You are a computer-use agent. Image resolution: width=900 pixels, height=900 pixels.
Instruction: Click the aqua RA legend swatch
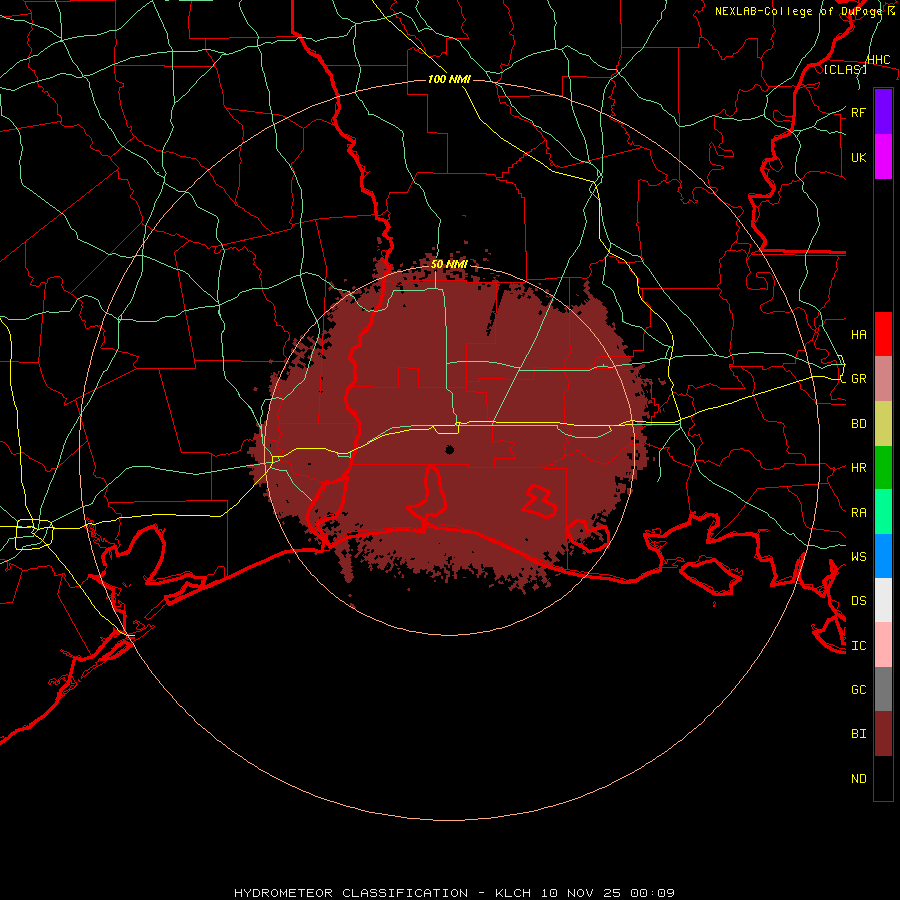[883, 512]
